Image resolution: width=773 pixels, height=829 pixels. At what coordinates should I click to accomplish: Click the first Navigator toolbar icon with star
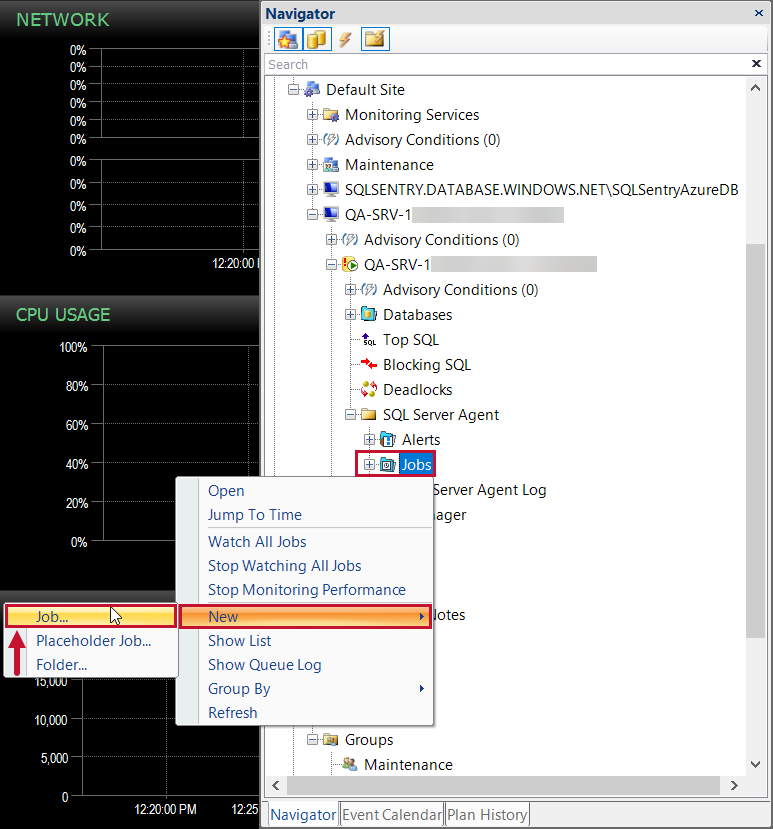coord(288,39)
